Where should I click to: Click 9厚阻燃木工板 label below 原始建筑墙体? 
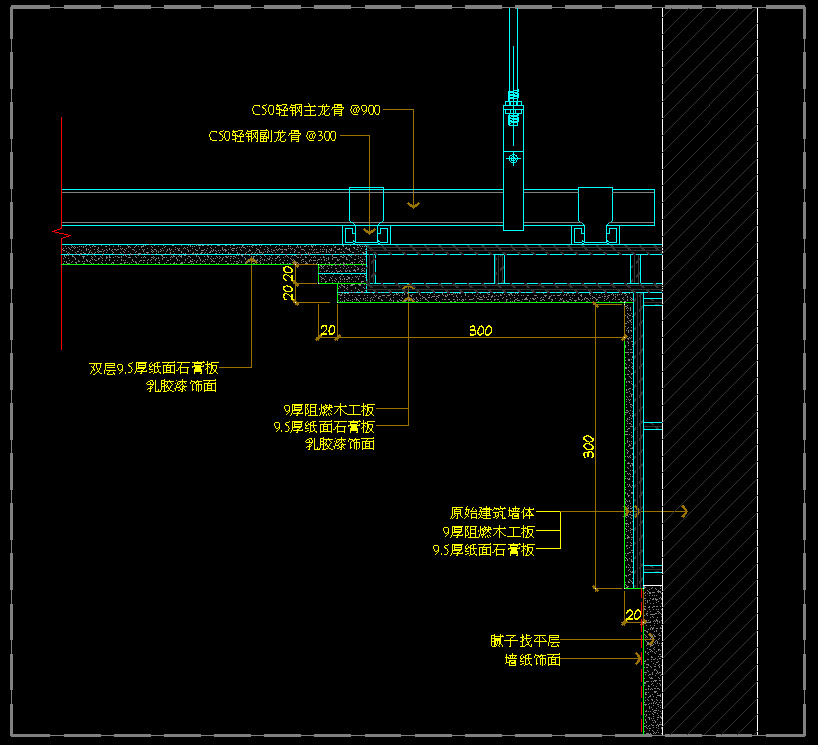488,532
